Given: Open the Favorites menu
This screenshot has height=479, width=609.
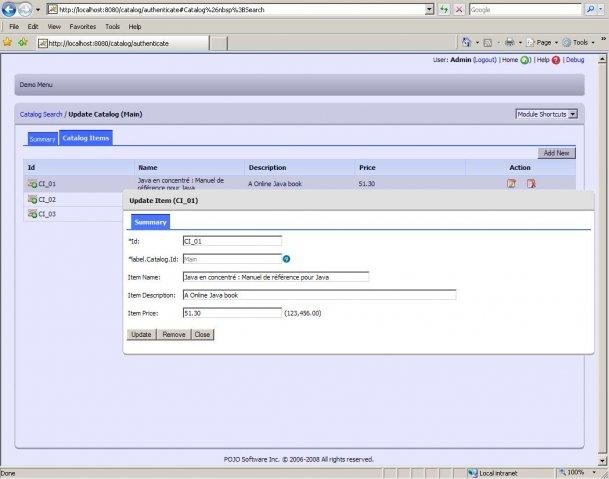Looking at the screenshot, I should click(x=83, y=27).
